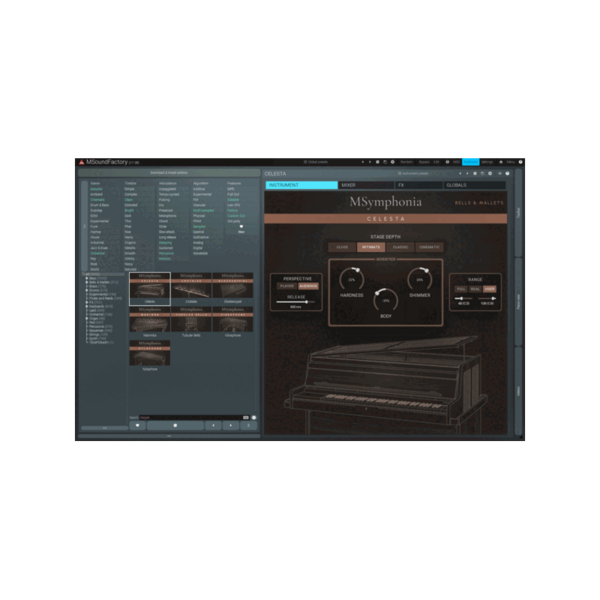Select the Glockenspiel preset thumbnail

[233, 288]
